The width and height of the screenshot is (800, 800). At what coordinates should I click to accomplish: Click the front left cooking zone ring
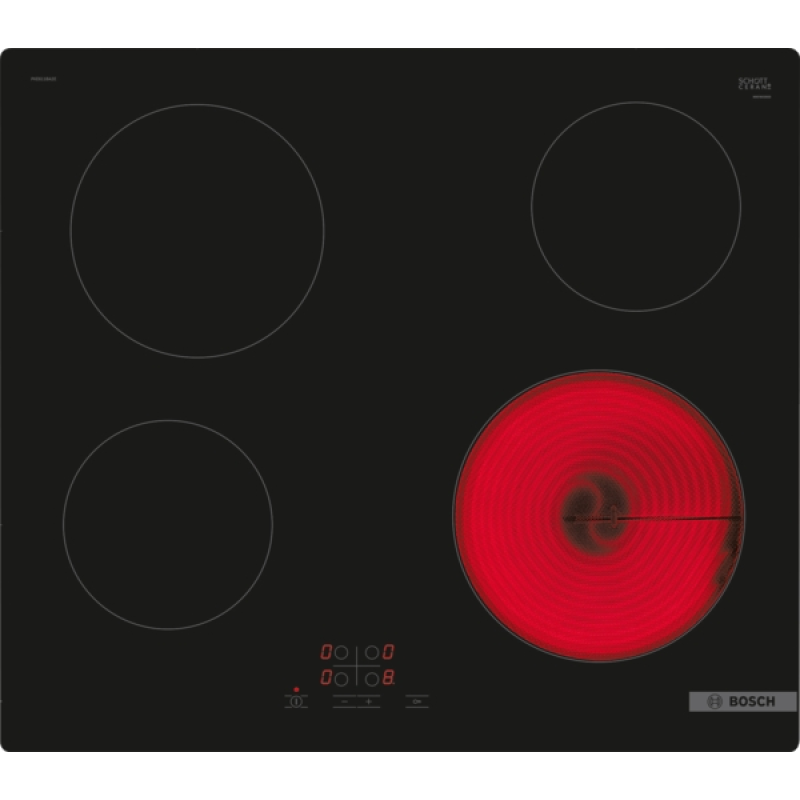tap(168, 524)
